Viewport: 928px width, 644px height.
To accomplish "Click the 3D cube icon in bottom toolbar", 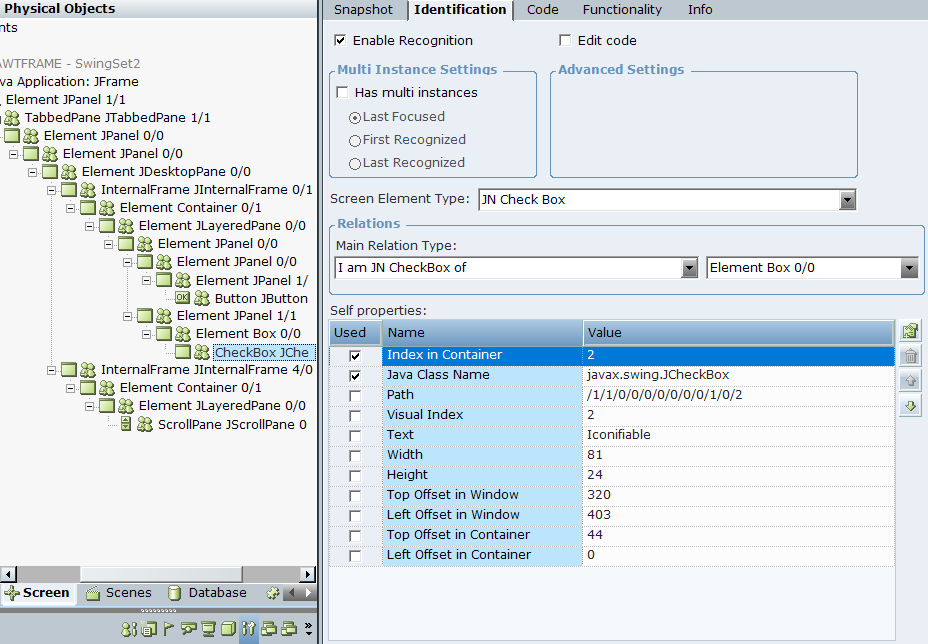I will pyautogui.click(x=228, y=629).
